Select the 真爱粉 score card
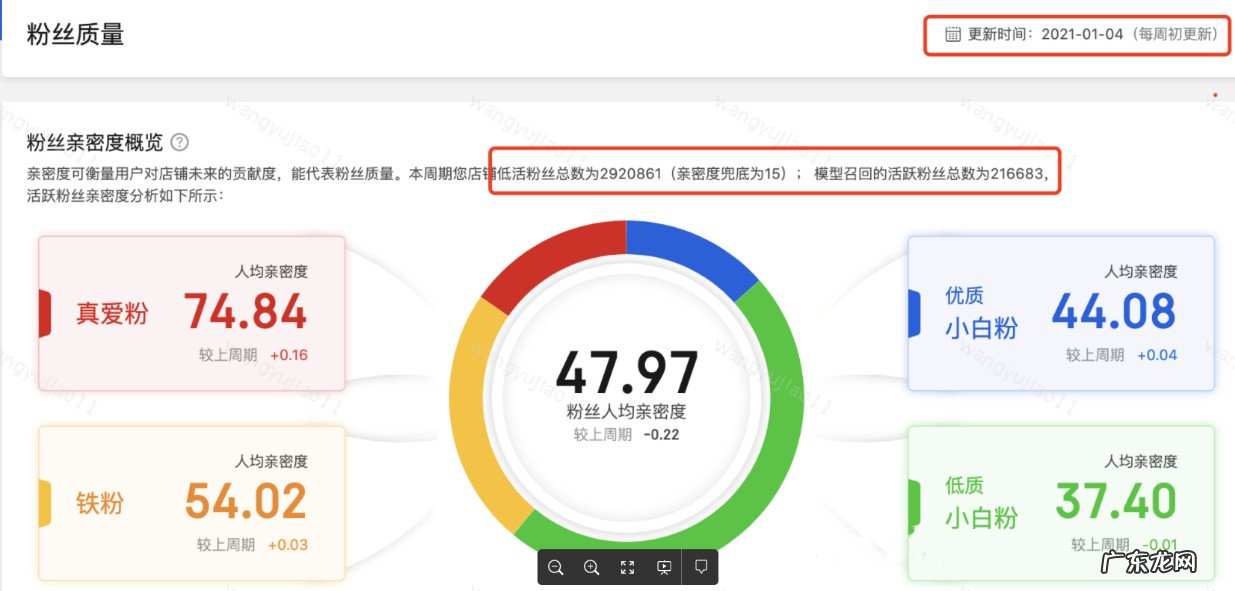 coord(190,313)
